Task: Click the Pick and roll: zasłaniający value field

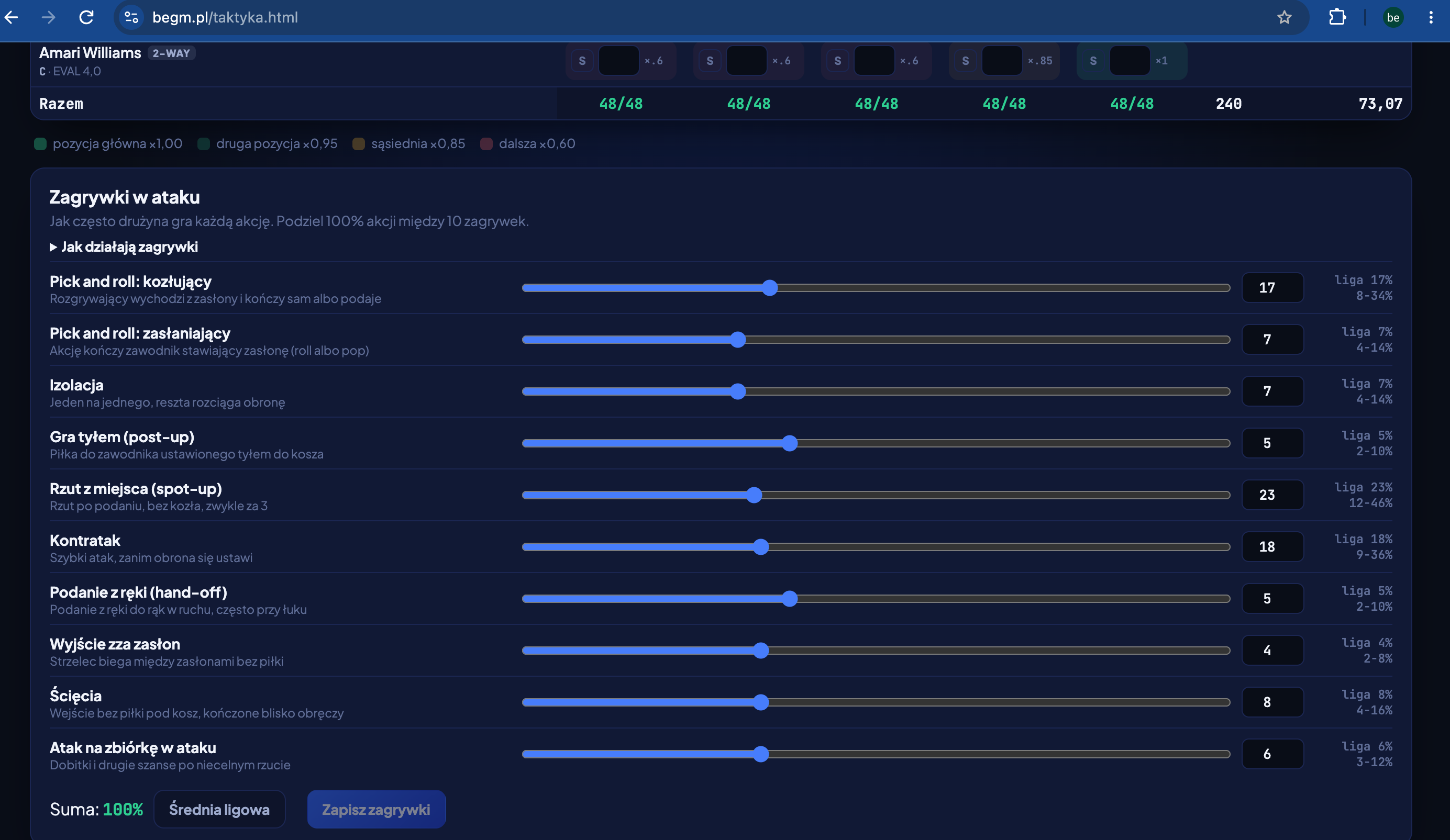Action: point(1272,339)
